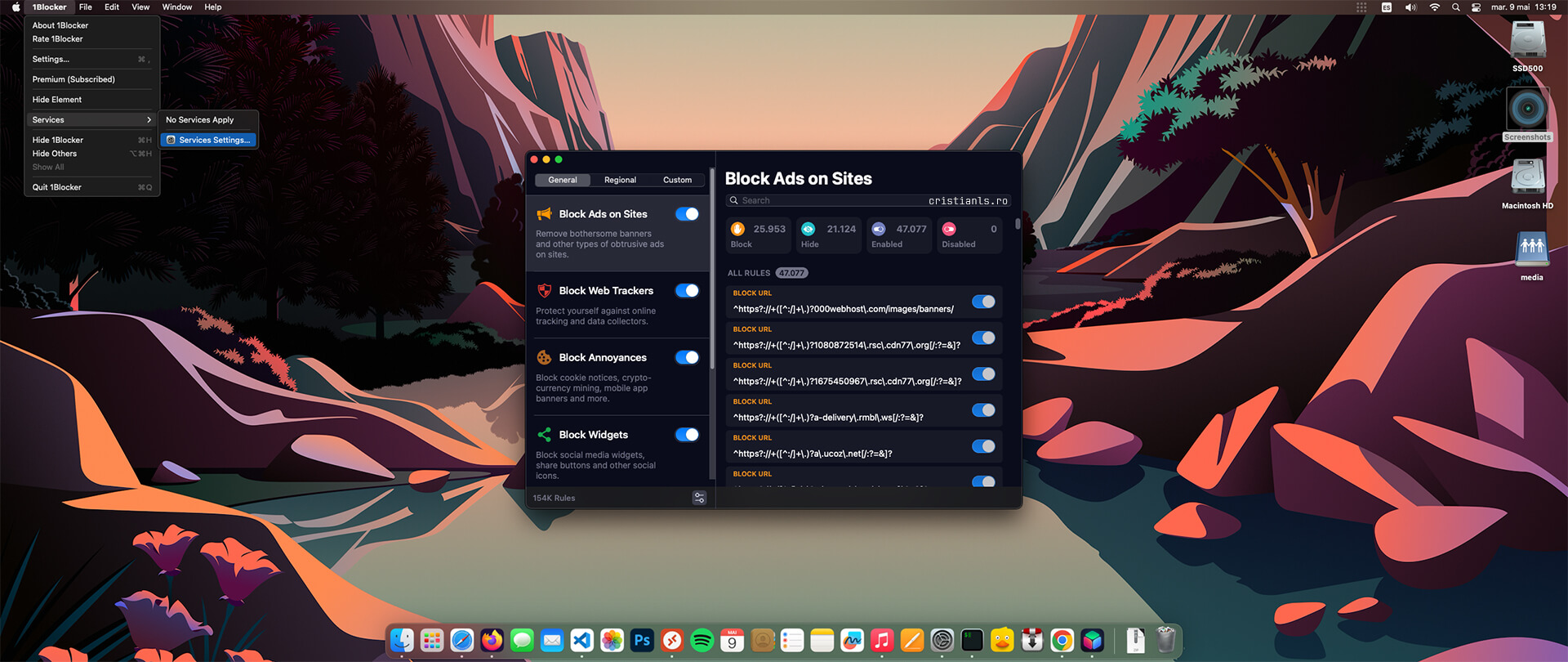Launch Google Chrome from the Dock
Screen dimensions: 1568x662
point(1062,641)
